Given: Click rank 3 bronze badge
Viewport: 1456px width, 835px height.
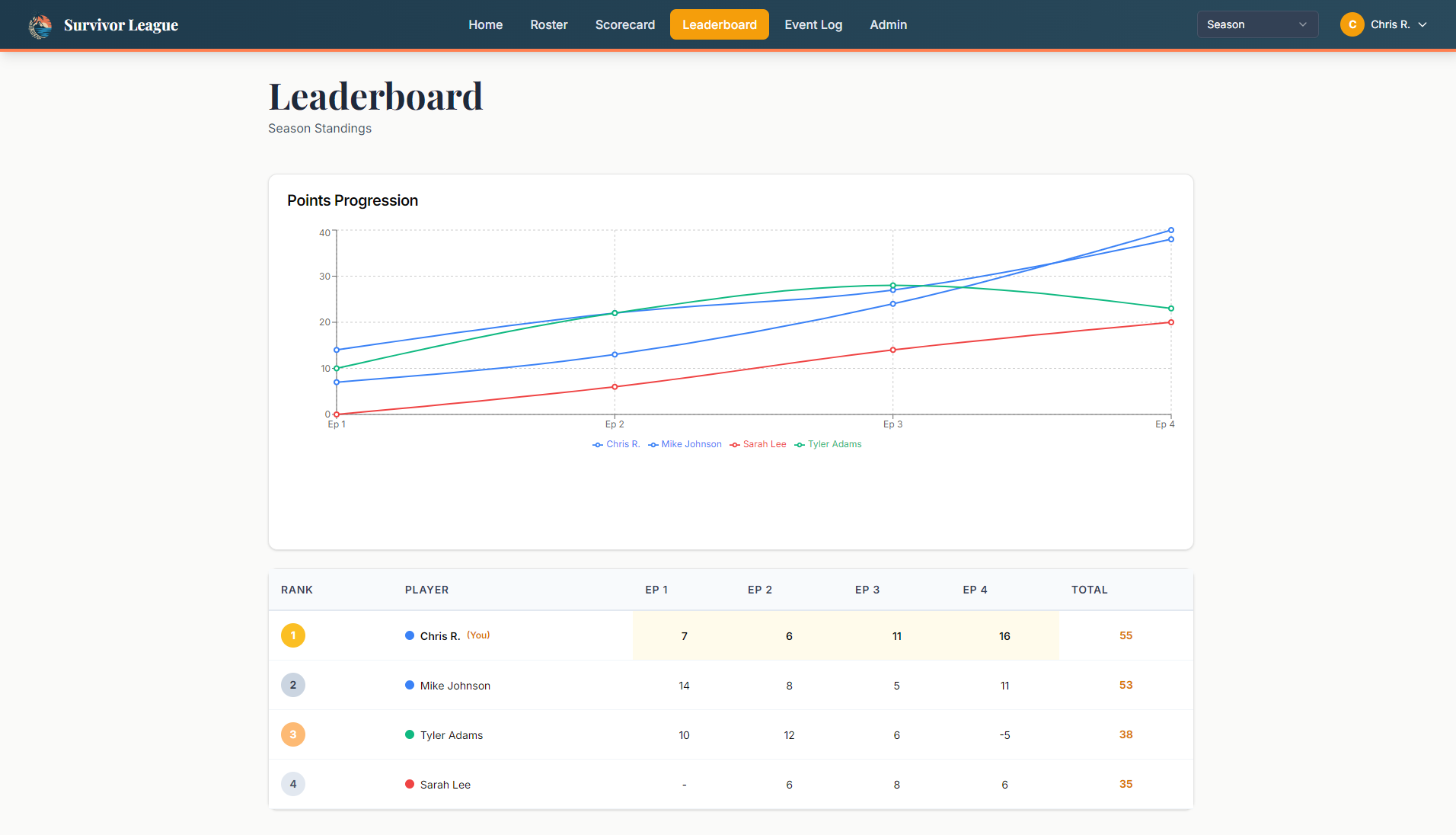Looking at the screenshot, I should pos(293,734).
